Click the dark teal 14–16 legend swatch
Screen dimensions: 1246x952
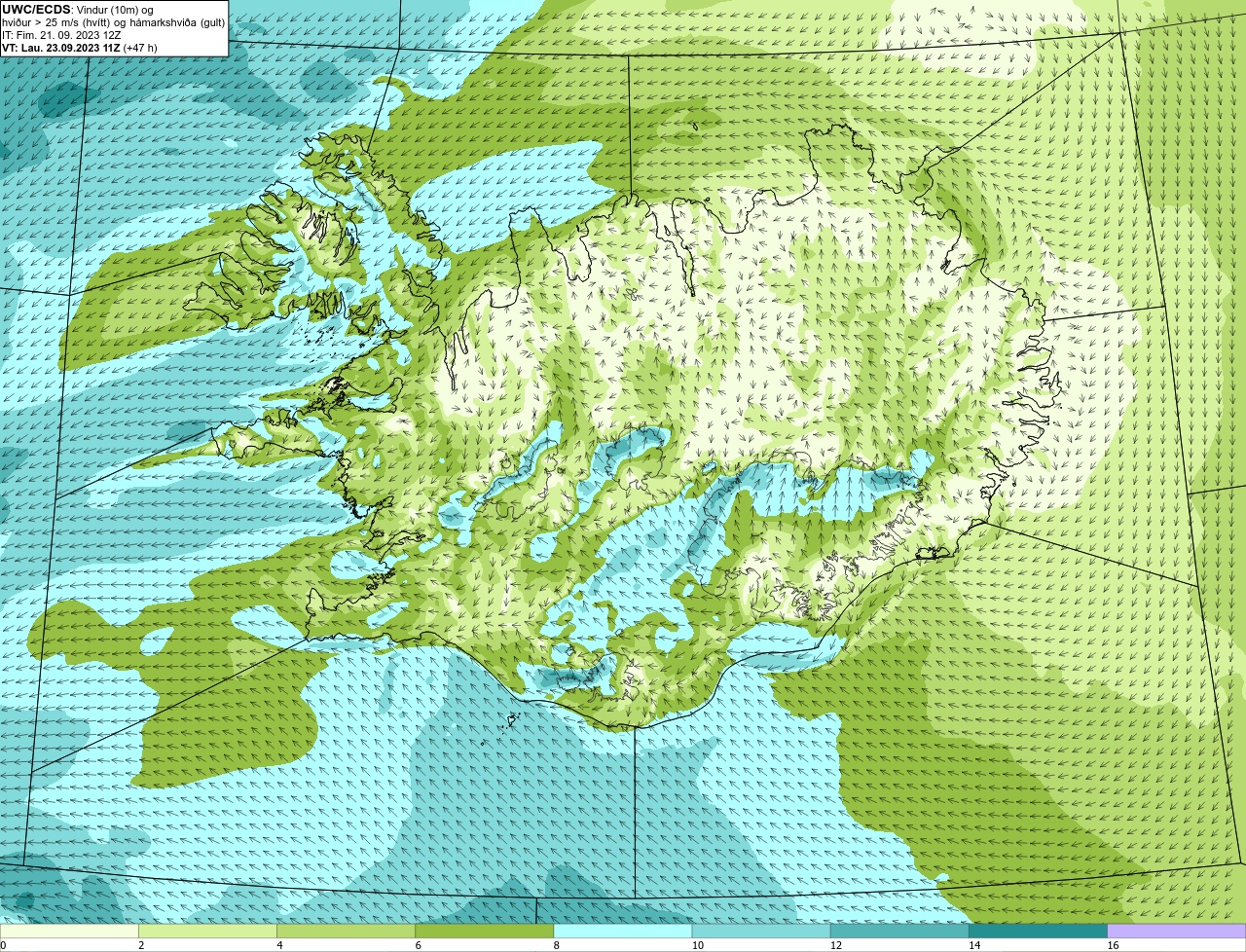[x=1038, y=931]
